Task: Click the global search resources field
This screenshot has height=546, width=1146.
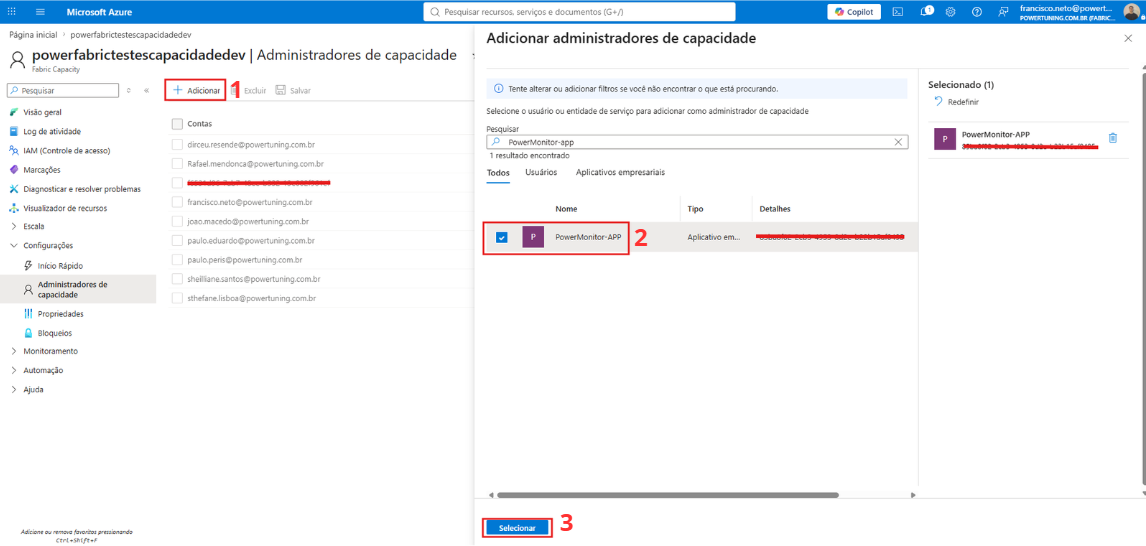Action: coord(579,12)
